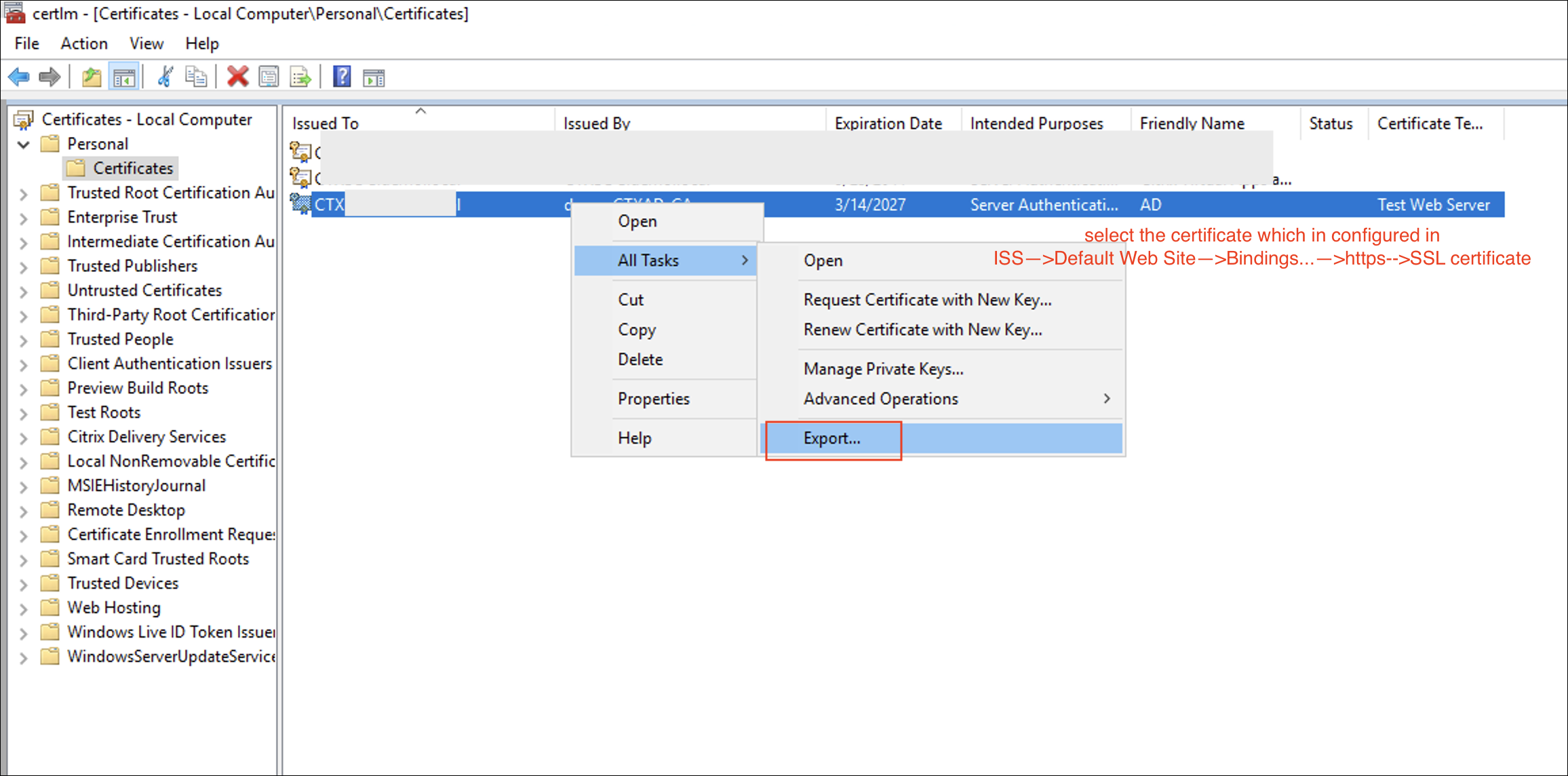This screenshot has width=1568, height=776.
Task: Choose Export... from the All Tasks submenu
Action: (832, 439)
